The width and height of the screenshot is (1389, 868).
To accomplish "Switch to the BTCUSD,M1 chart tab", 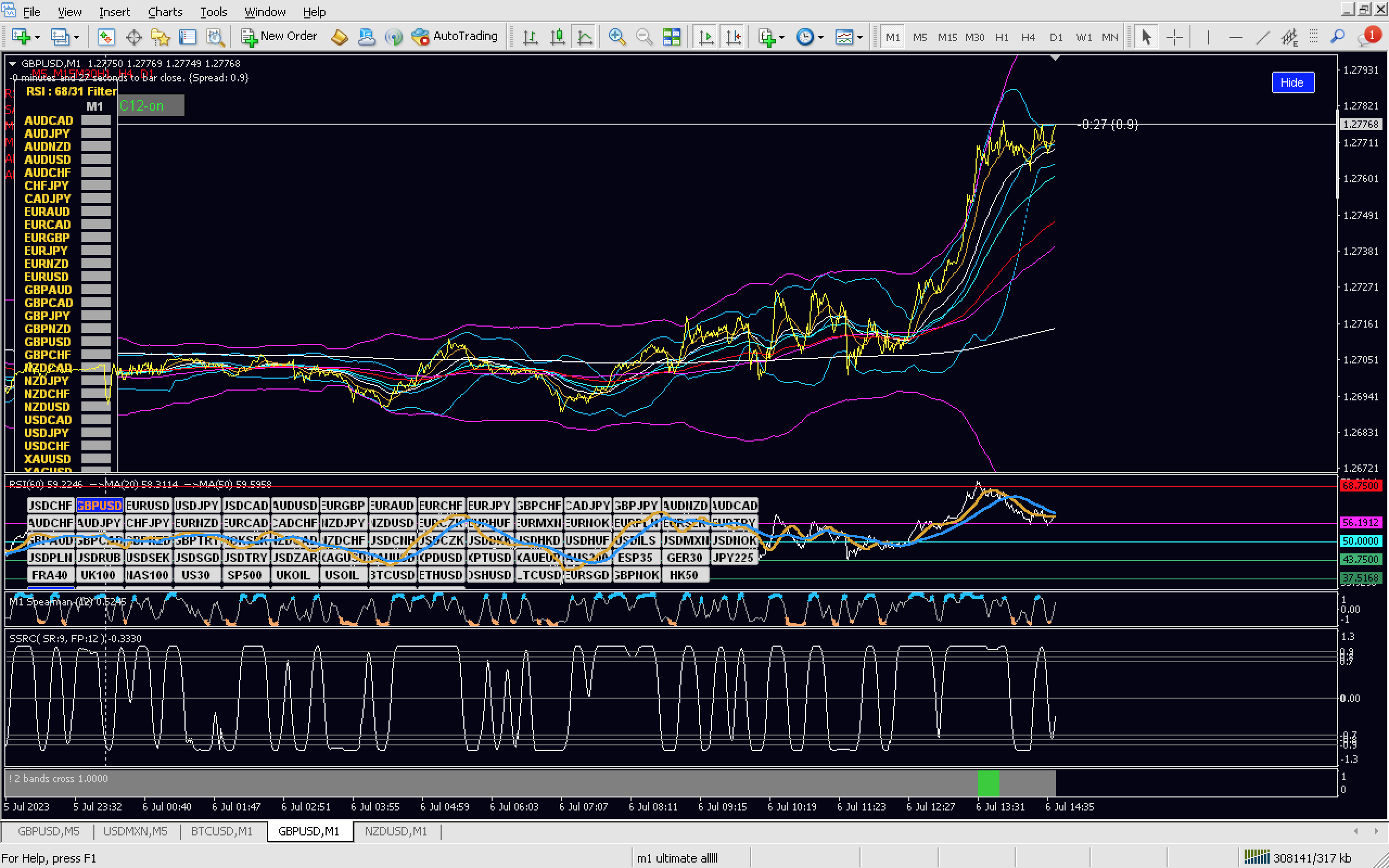I will click(221, 831).
